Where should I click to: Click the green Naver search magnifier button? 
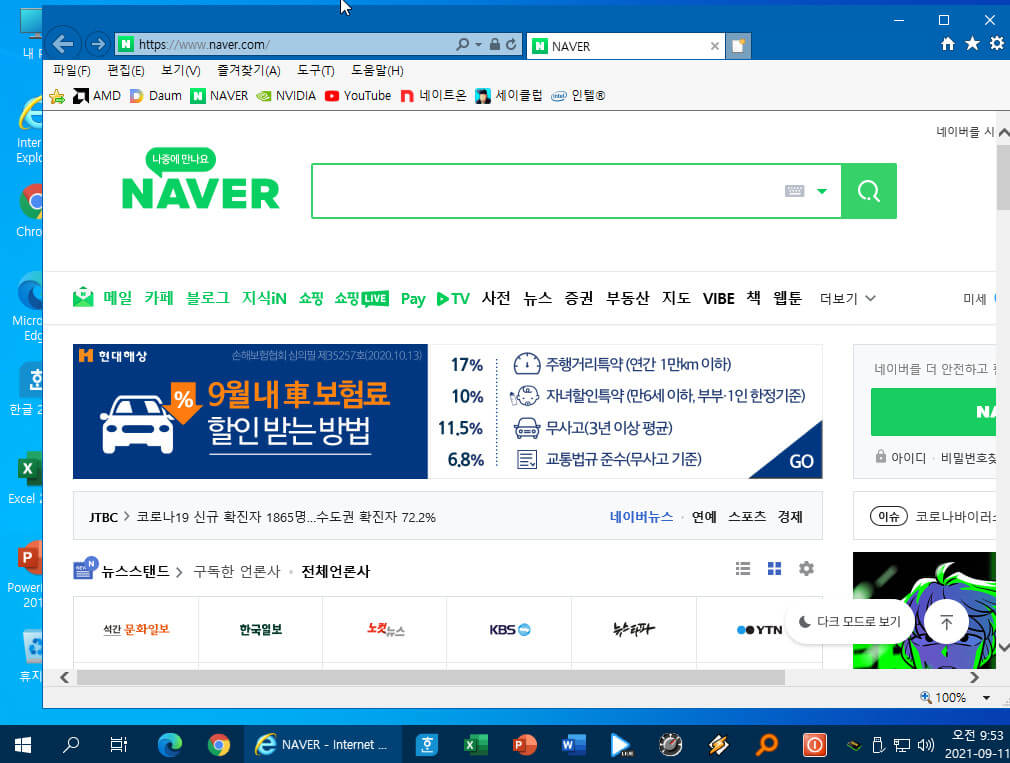868,191
